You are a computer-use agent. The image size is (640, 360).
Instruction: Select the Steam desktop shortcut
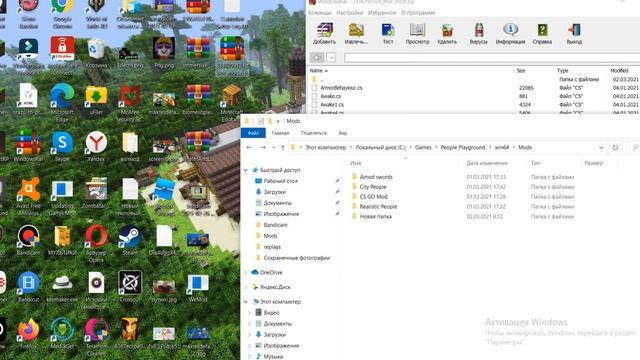tap(130, 240)
